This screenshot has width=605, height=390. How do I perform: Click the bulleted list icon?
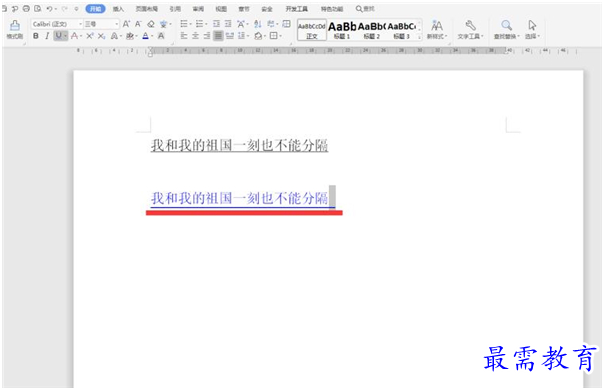tap(184, 24)
